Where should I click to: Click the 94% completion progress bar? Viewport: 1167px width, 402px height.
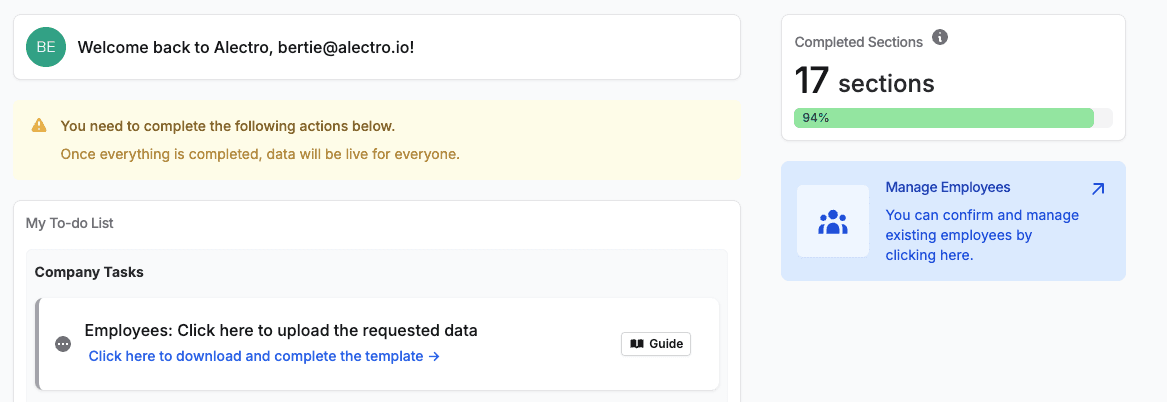click(953, 118)
